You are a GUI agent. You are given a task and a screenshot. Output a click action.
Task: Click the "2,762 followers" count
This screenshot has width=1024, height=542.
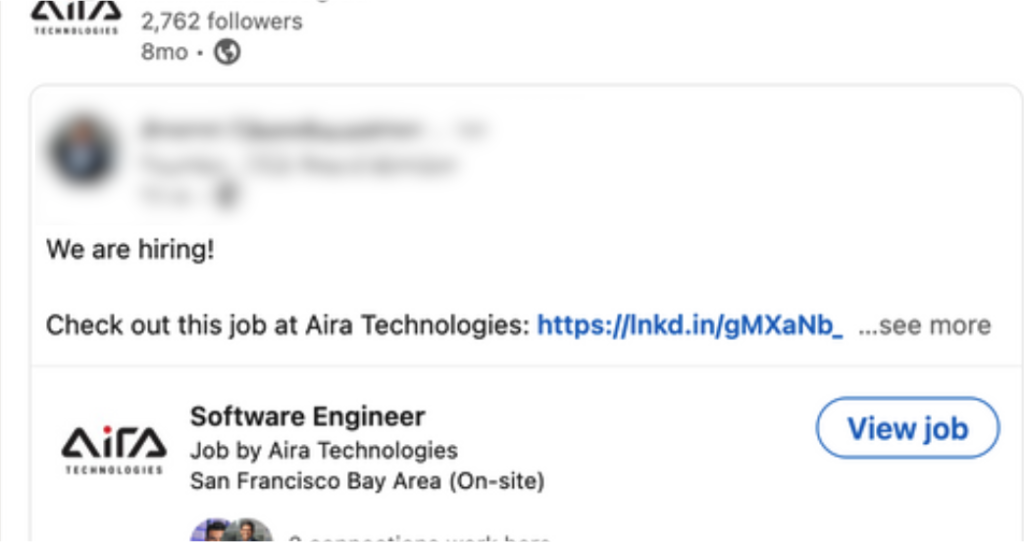[x=221, y=21]
